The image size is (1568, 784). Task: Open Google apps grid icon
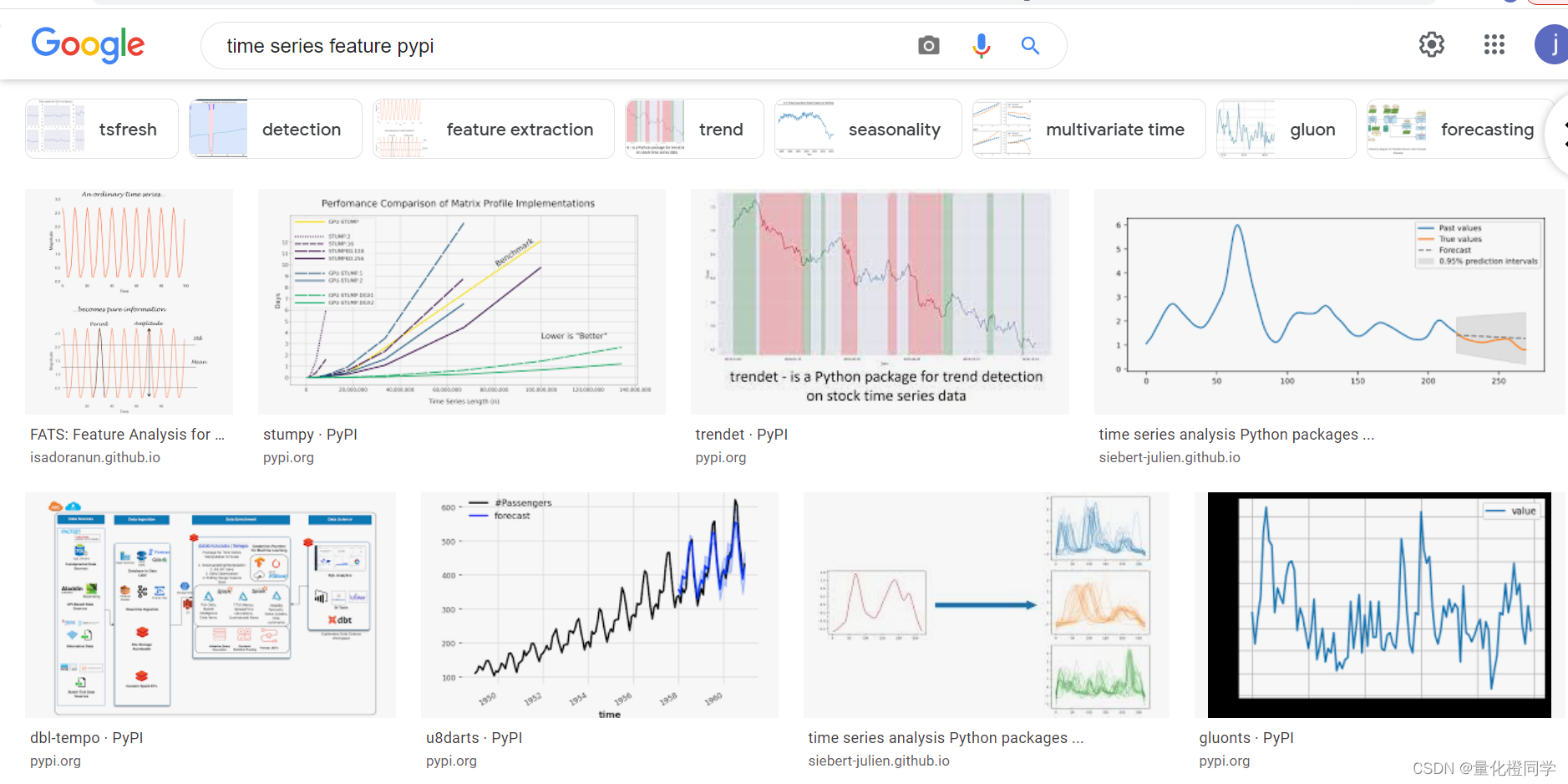(1494, 44)
